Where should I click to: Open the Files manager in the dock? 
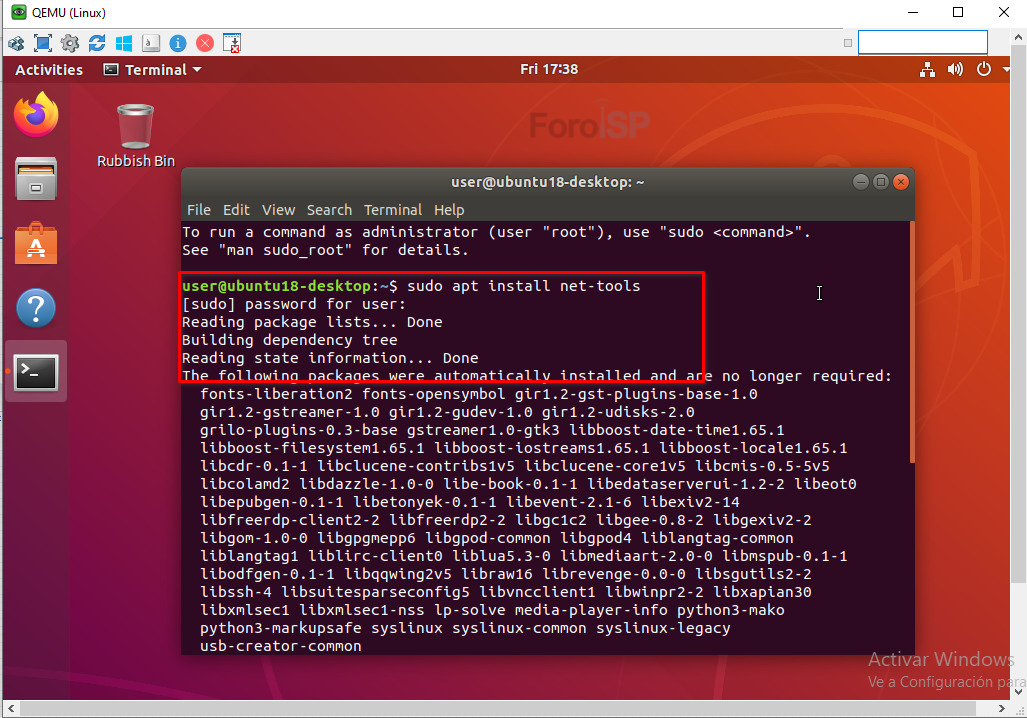point(36,180)
